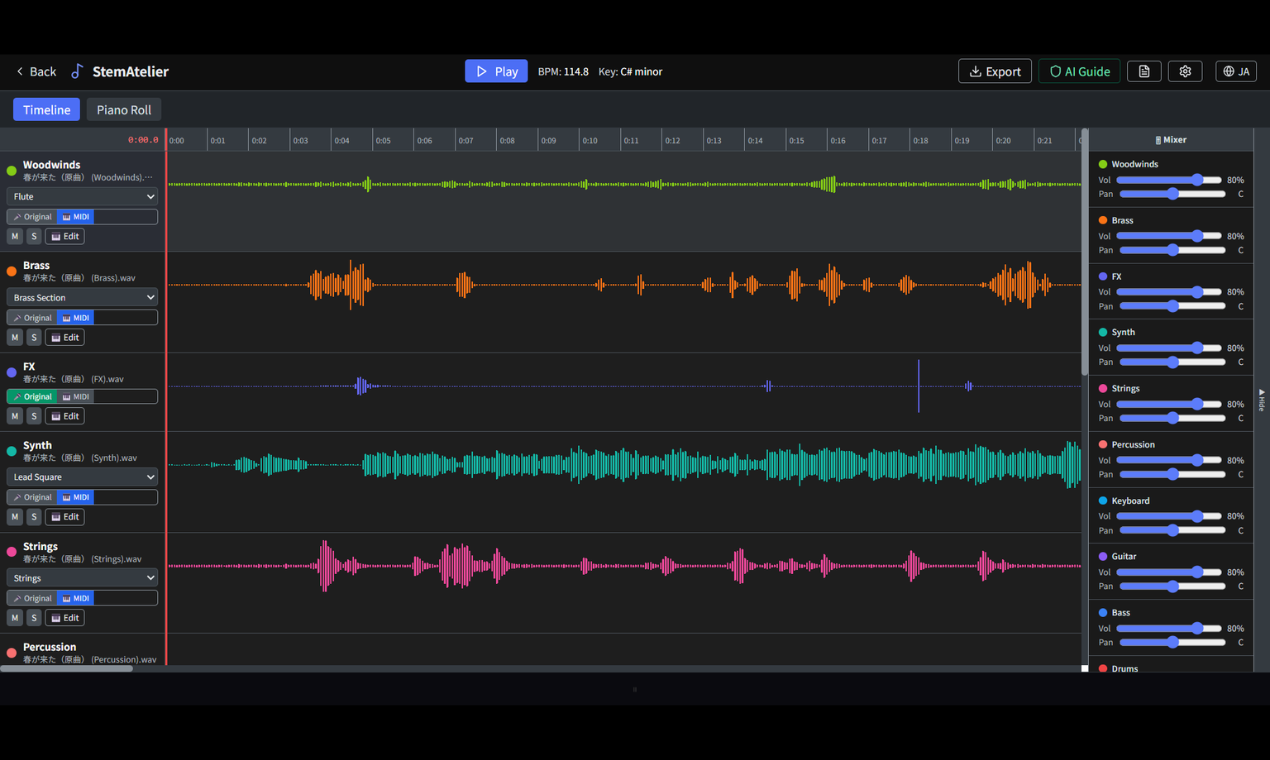
Task: Adjust the Percussion Vol slider in Mixer
Action: 1171,460
